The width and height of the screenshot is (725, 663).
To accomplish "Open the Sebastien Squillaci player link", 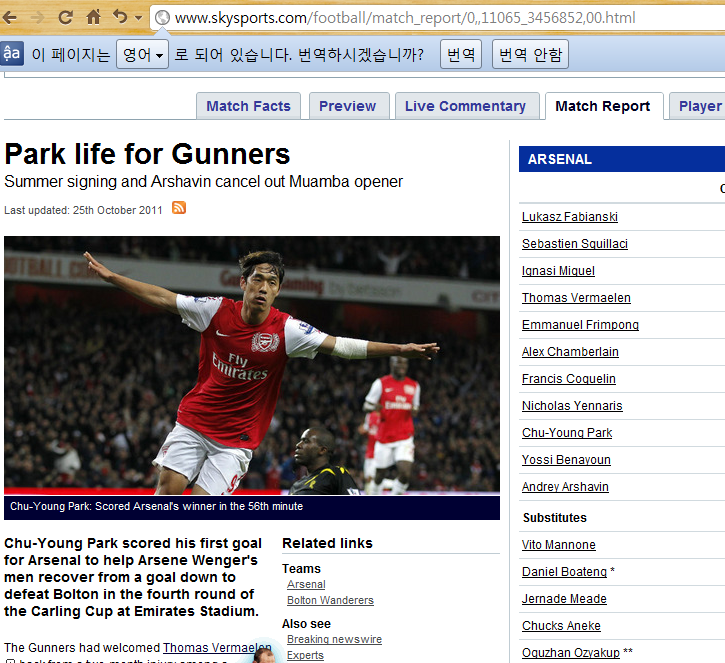I will (x=575, y=244).
